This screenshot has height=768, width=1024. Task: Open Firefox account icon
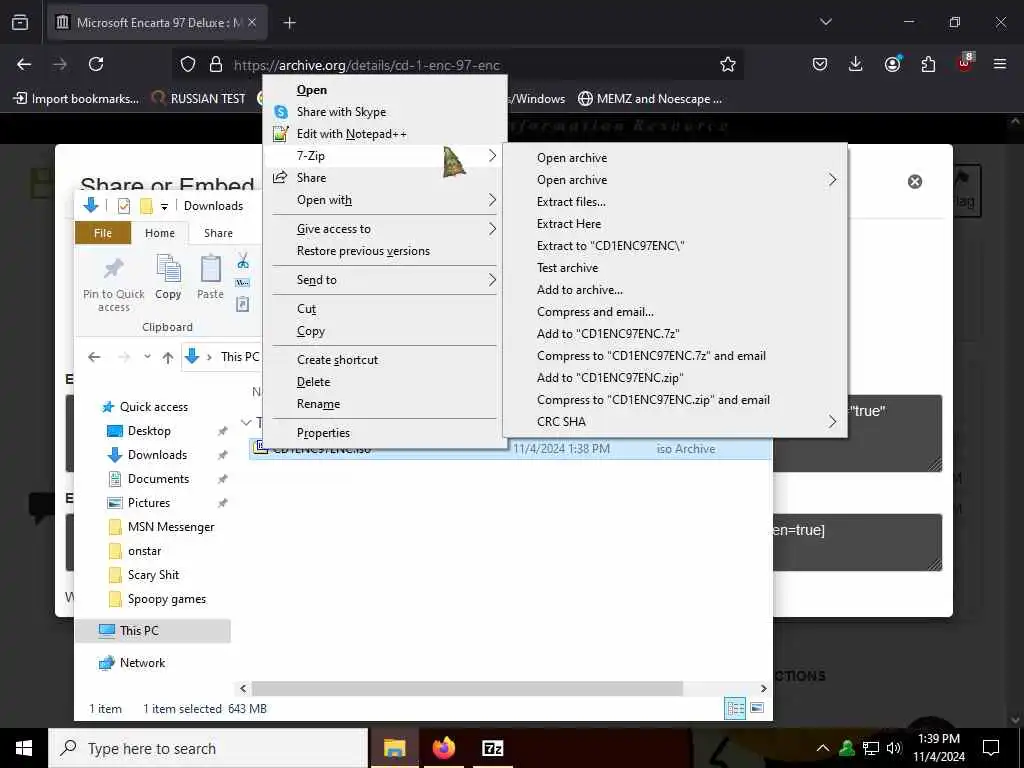892,64
